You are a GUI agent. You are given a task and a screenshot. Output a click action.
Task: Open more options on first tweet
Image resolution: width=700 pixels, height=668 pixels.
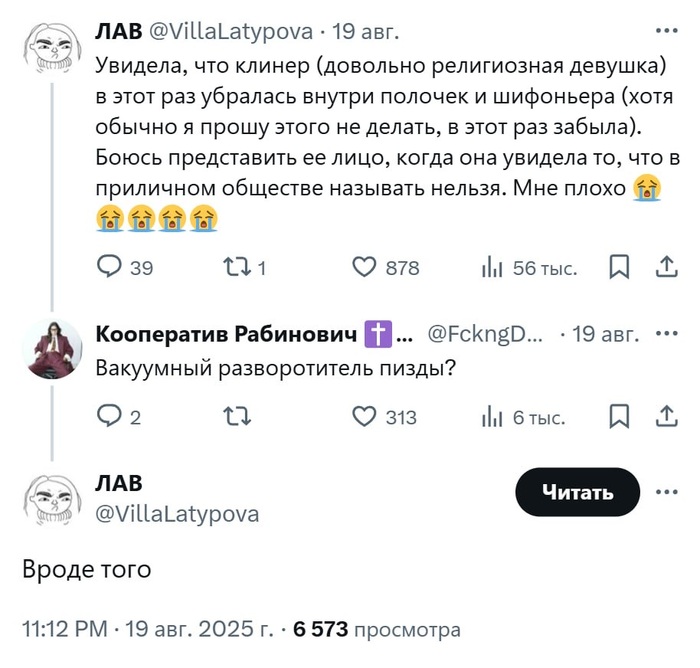667,31
